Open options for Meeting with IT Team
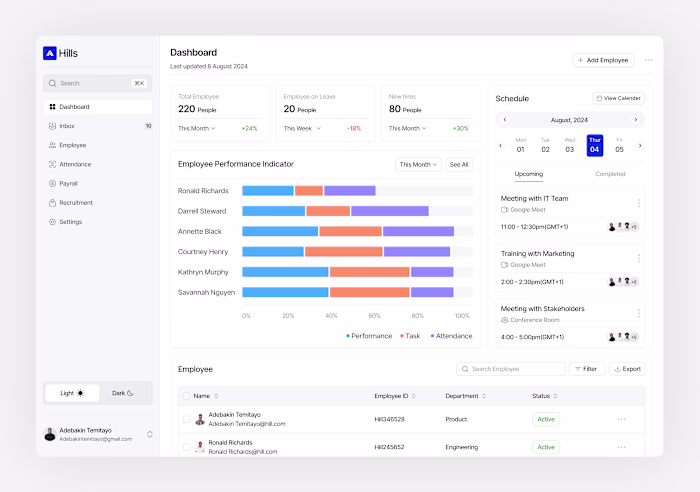This screenshot has width=700, height=492. 639,203
